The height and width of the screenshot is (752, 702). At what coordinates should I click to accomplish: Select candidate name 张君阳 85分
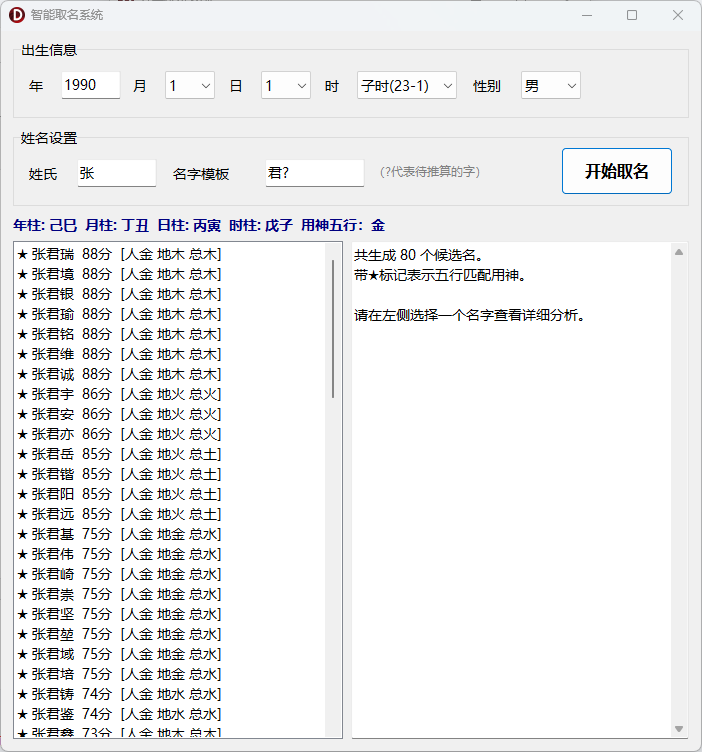click(170, 494)
